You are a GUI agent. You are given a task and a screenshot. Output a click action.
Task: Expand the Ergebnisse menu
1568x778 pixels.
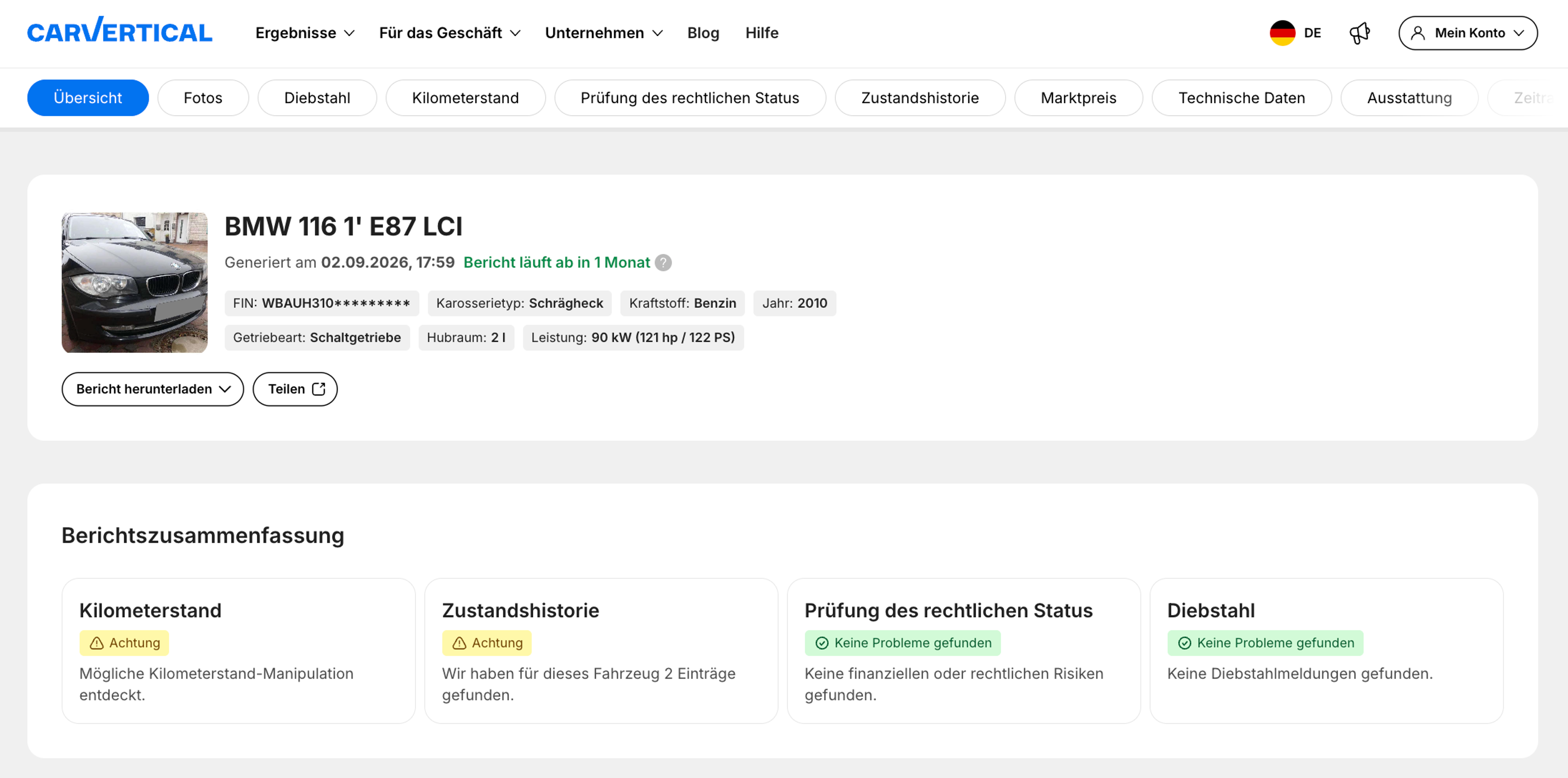(x=305, y=33)
